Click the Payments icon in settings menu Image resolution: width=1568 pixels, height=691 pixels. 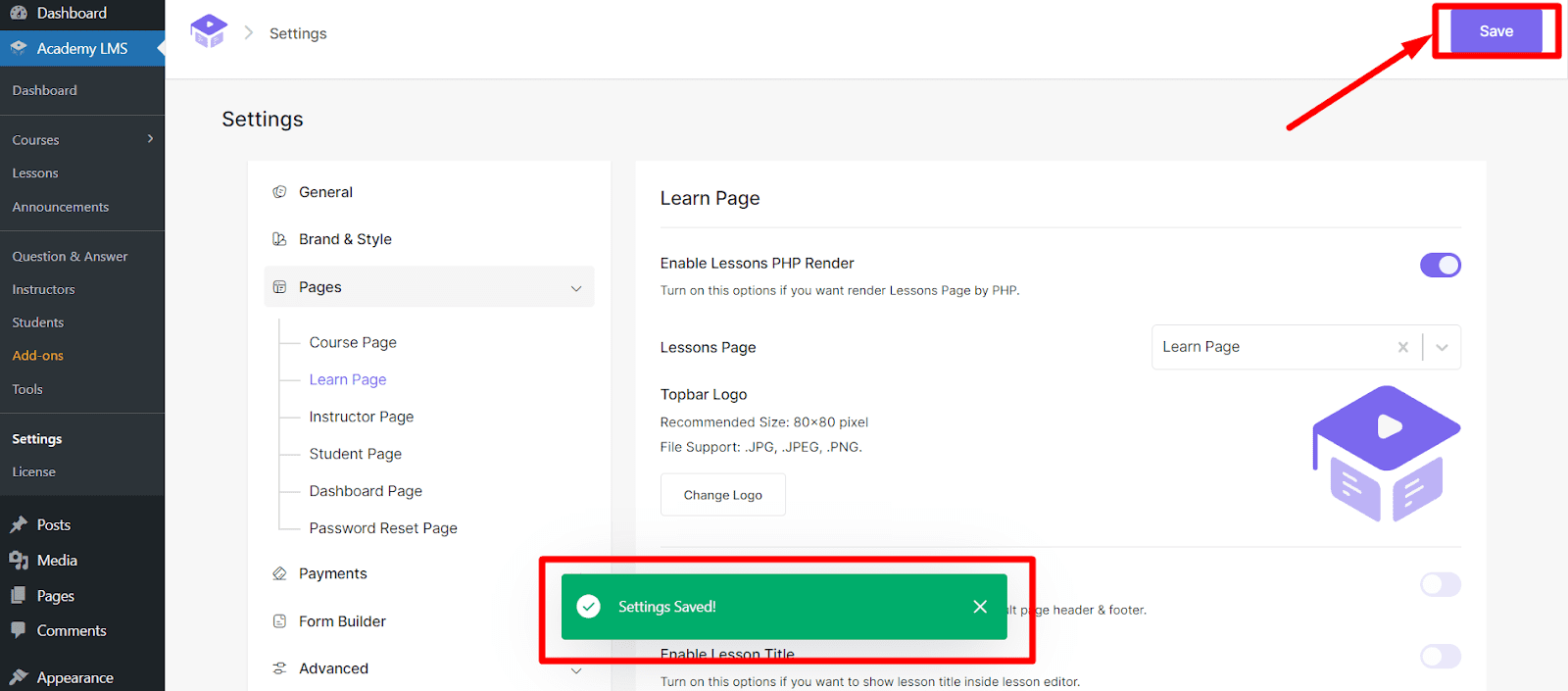point(279,573)
